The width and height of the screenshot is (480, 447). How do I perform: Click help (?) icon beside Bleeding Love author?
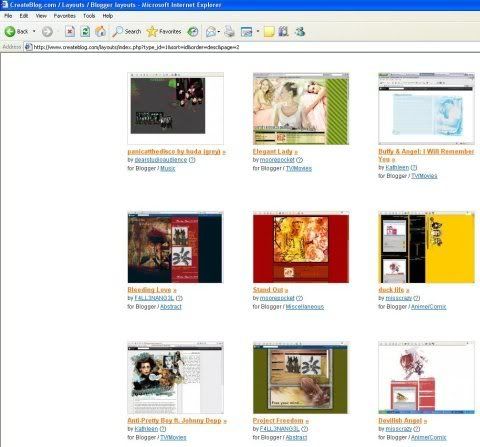click(179, 298)
